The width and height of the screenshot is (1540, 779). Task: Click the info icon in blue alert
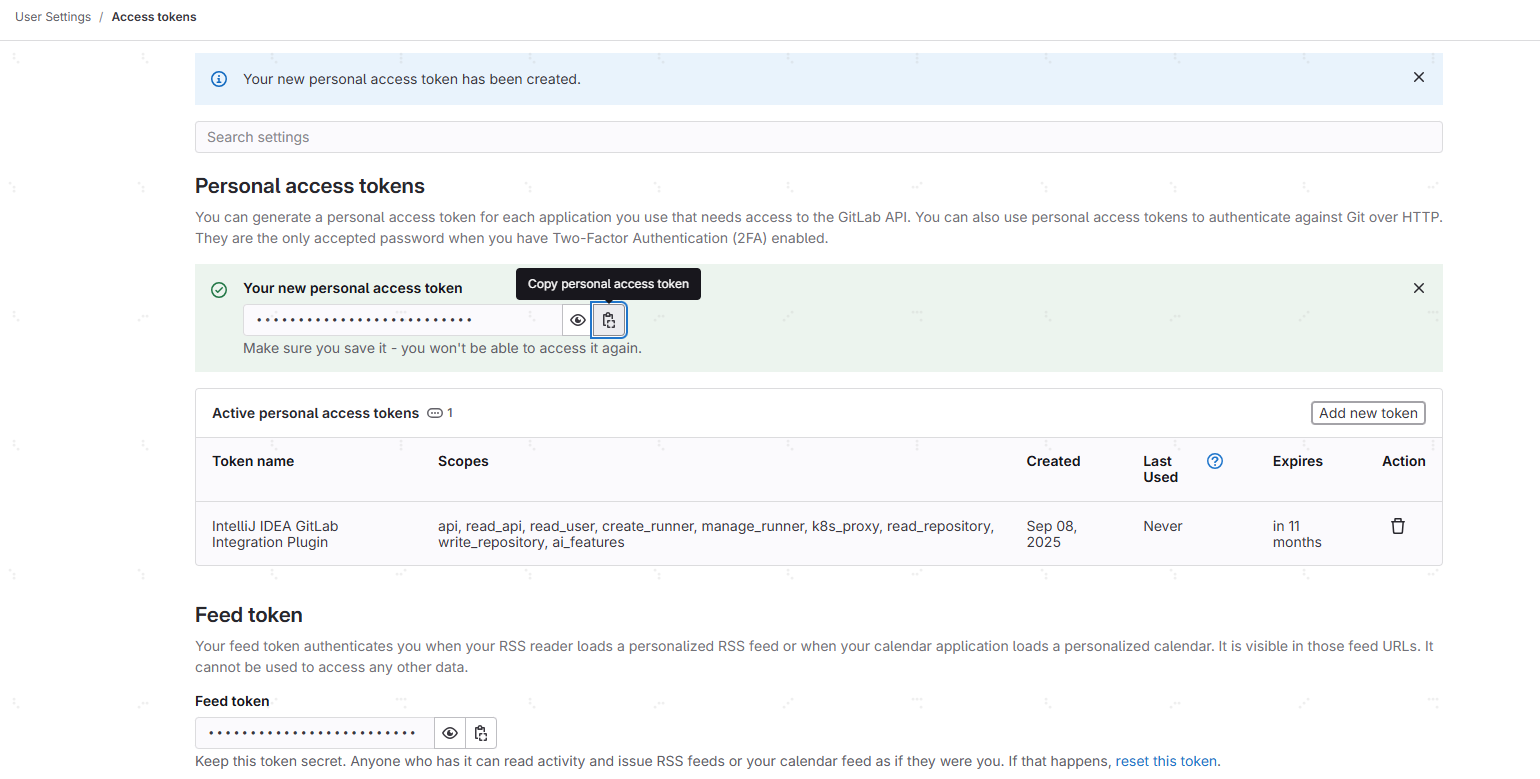click(x=219, y=79)
